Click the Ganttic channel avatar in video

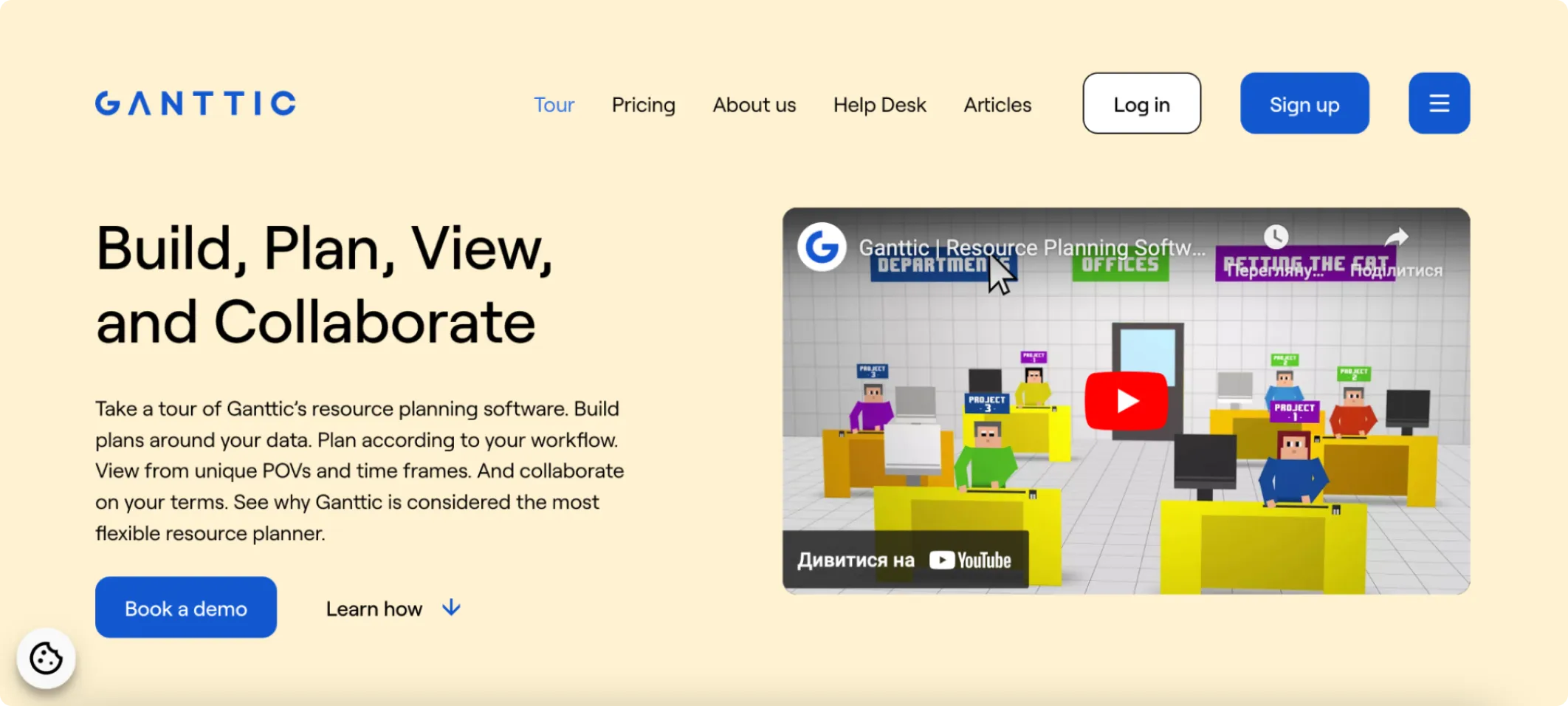coord(822,247)
